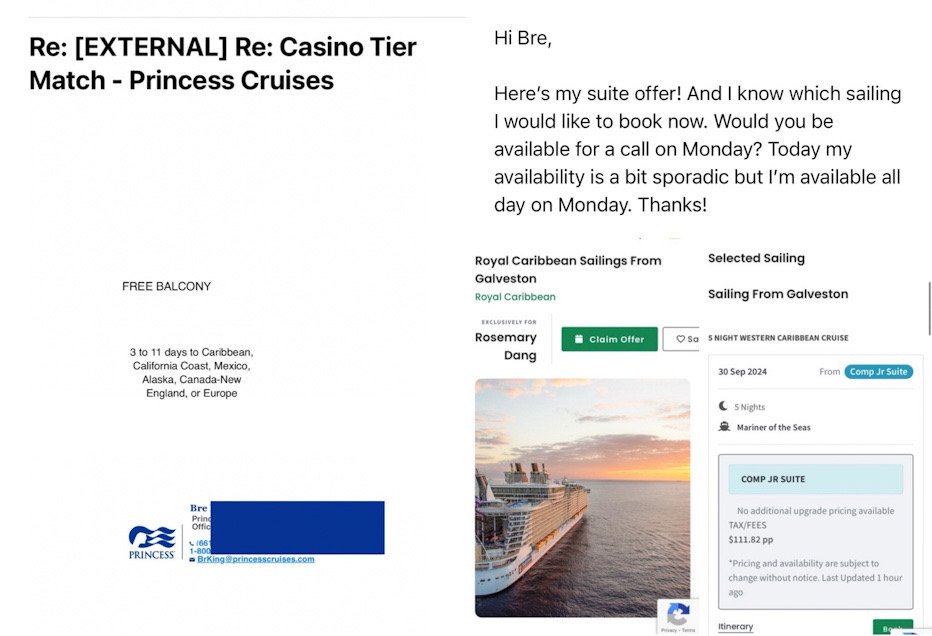Screen dimensions: 932x636
Task: Click the reCAPTCHA badge icon
Action: pyautogui.click(x=678, y=614)
